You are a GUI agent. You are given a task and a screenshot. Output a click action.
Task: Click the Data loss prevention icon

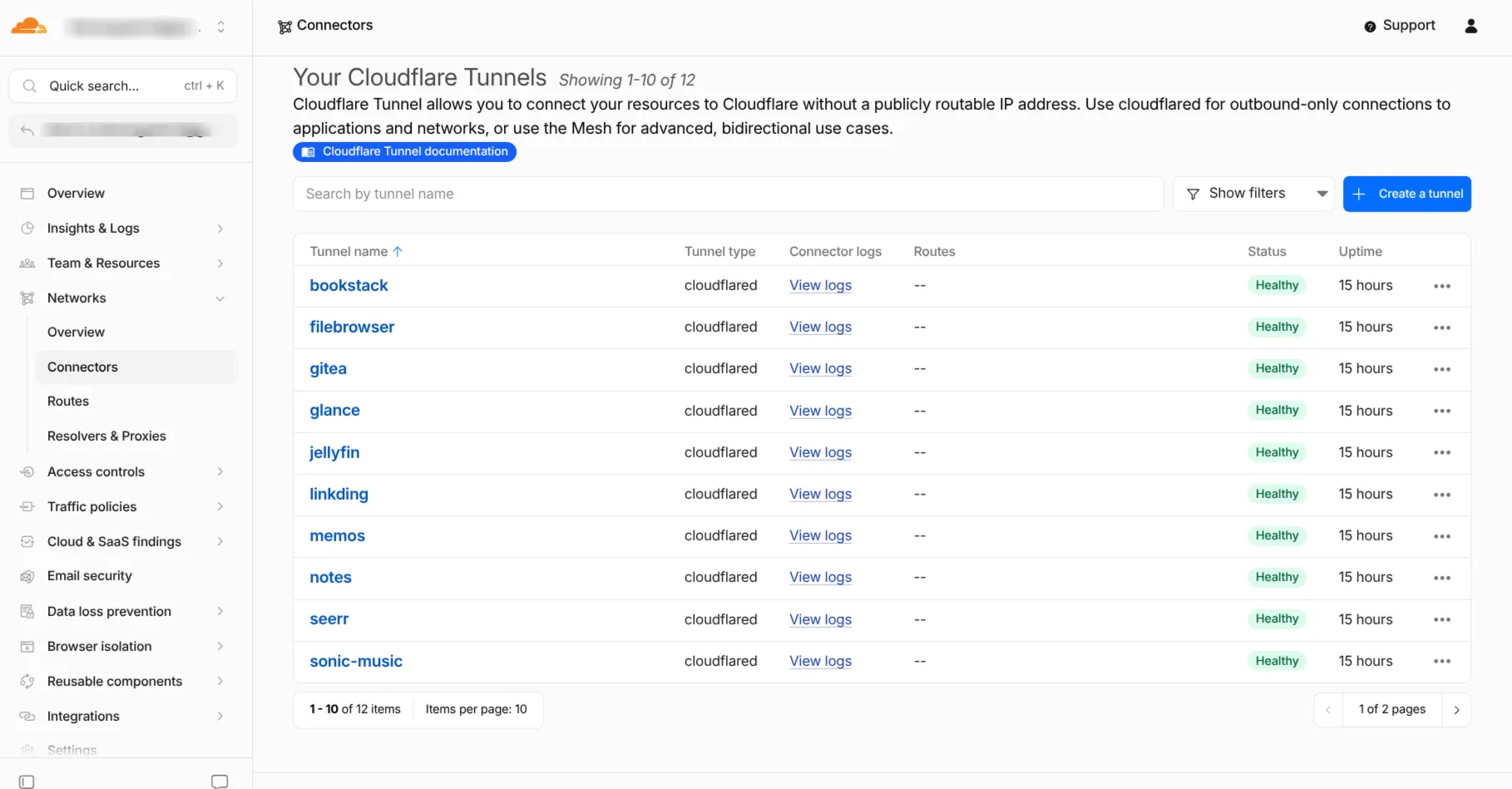coord(27,612)
